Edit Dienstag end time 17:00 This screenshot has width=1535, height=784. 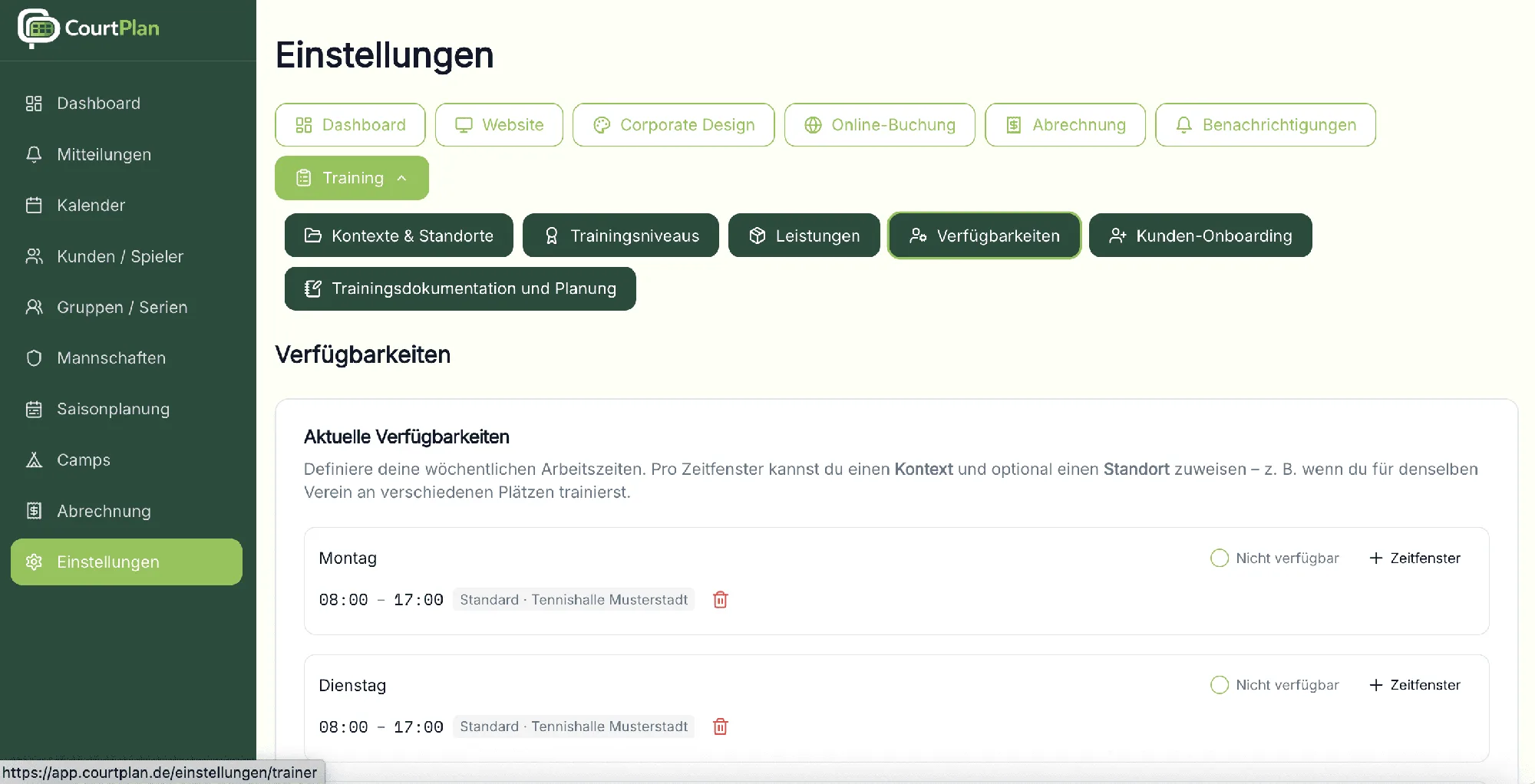click(x=418, y=726)
